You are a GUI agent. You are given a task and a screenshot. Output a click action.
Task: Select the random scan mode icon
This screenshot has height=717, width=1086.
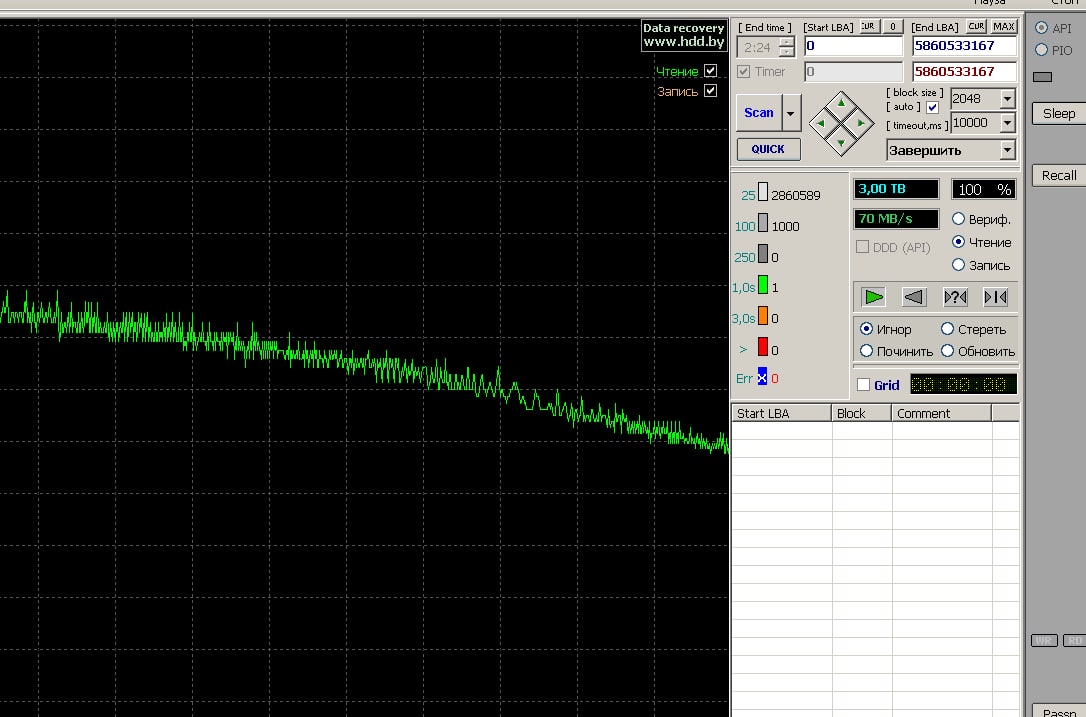(955, 297)
